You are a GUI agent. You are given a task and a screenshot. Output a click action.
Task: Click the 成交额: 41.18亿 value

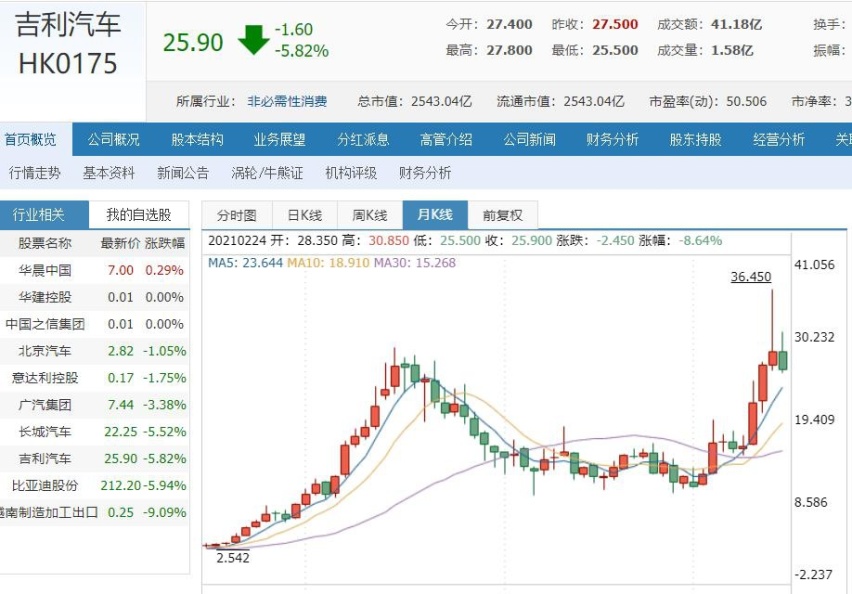[710, 24]
